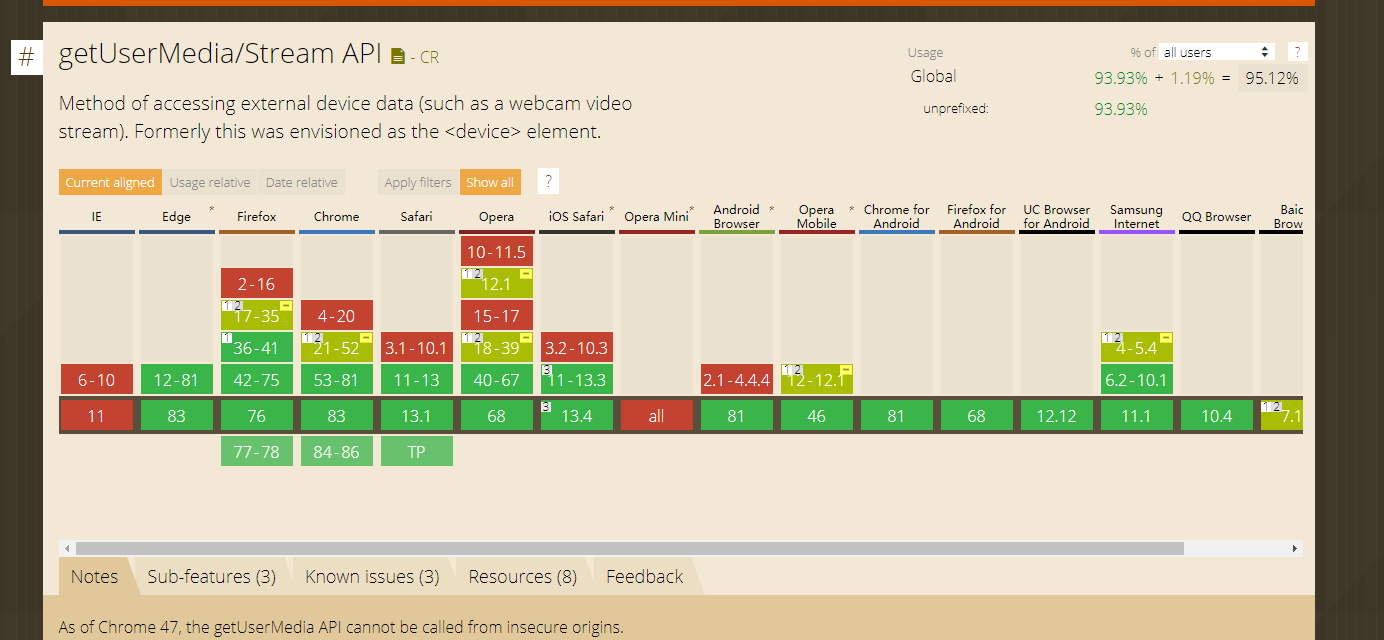
Task: Click the getUserMedia/Stream API title
Action: [220, 54]
